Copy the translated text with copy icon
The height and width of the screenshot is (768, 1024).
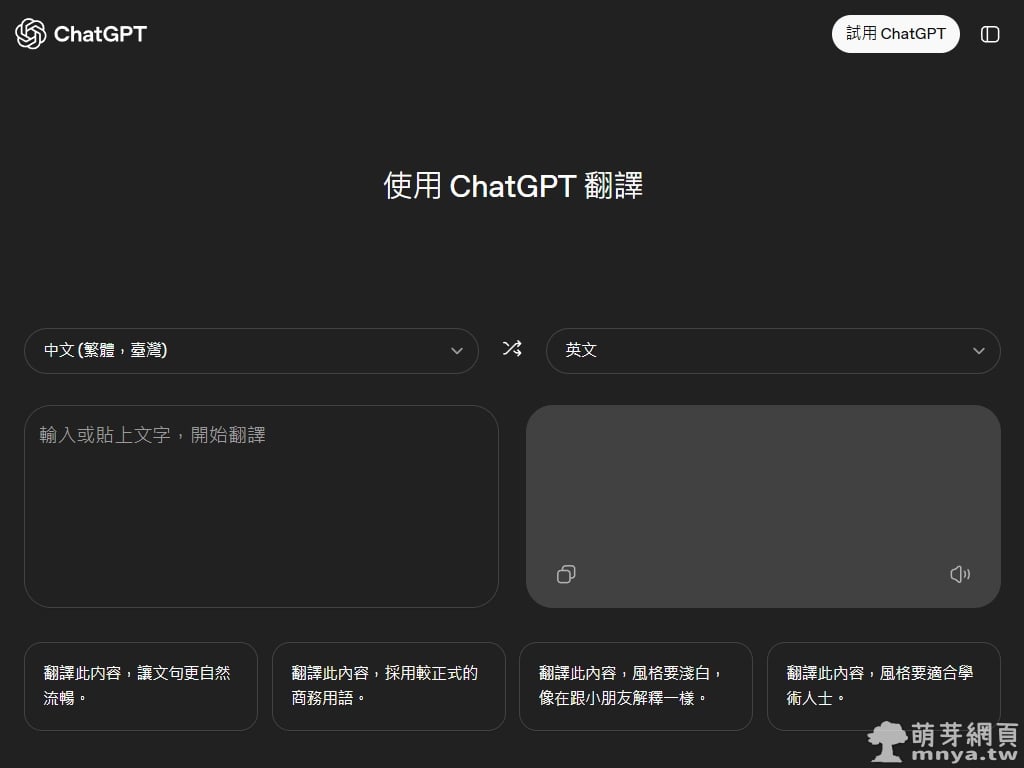566,574
